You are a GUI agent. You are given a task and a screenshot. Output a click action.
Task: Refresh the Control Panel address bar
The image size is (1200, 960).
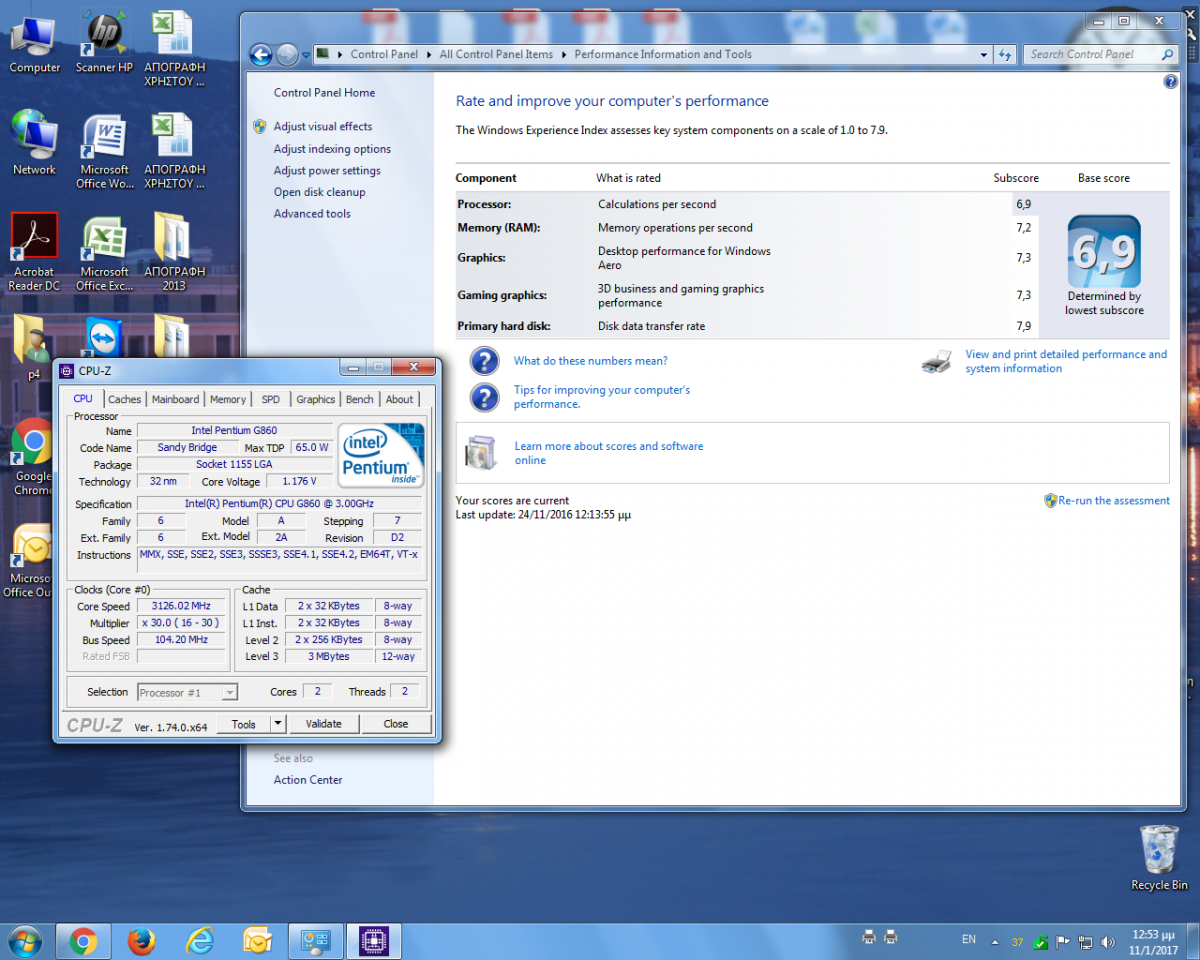click(x=1006, y=55)
